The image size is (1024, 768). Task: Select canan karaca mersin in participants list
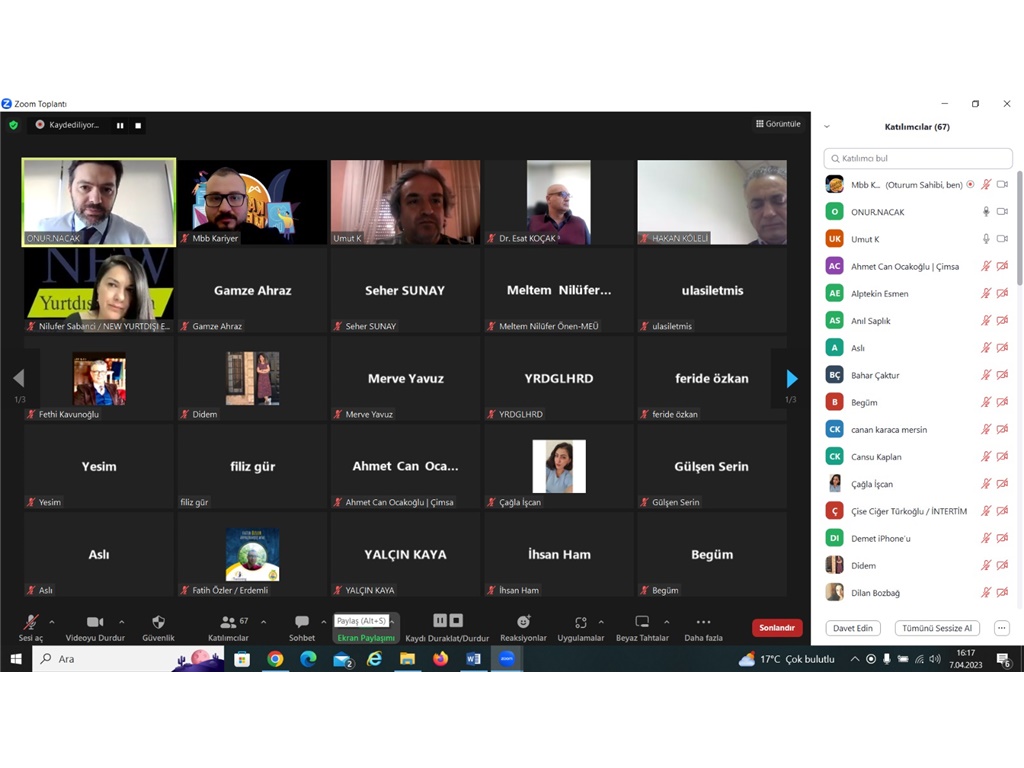coord(918,429)
